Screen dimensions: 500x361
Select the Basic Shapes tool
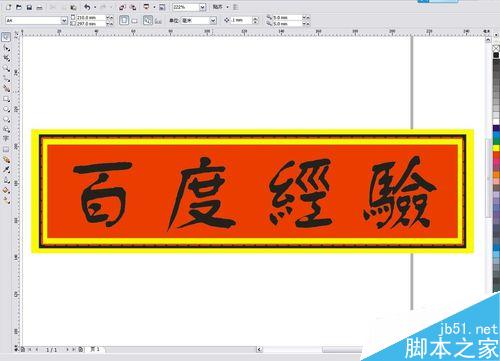[x=6, y=129]
